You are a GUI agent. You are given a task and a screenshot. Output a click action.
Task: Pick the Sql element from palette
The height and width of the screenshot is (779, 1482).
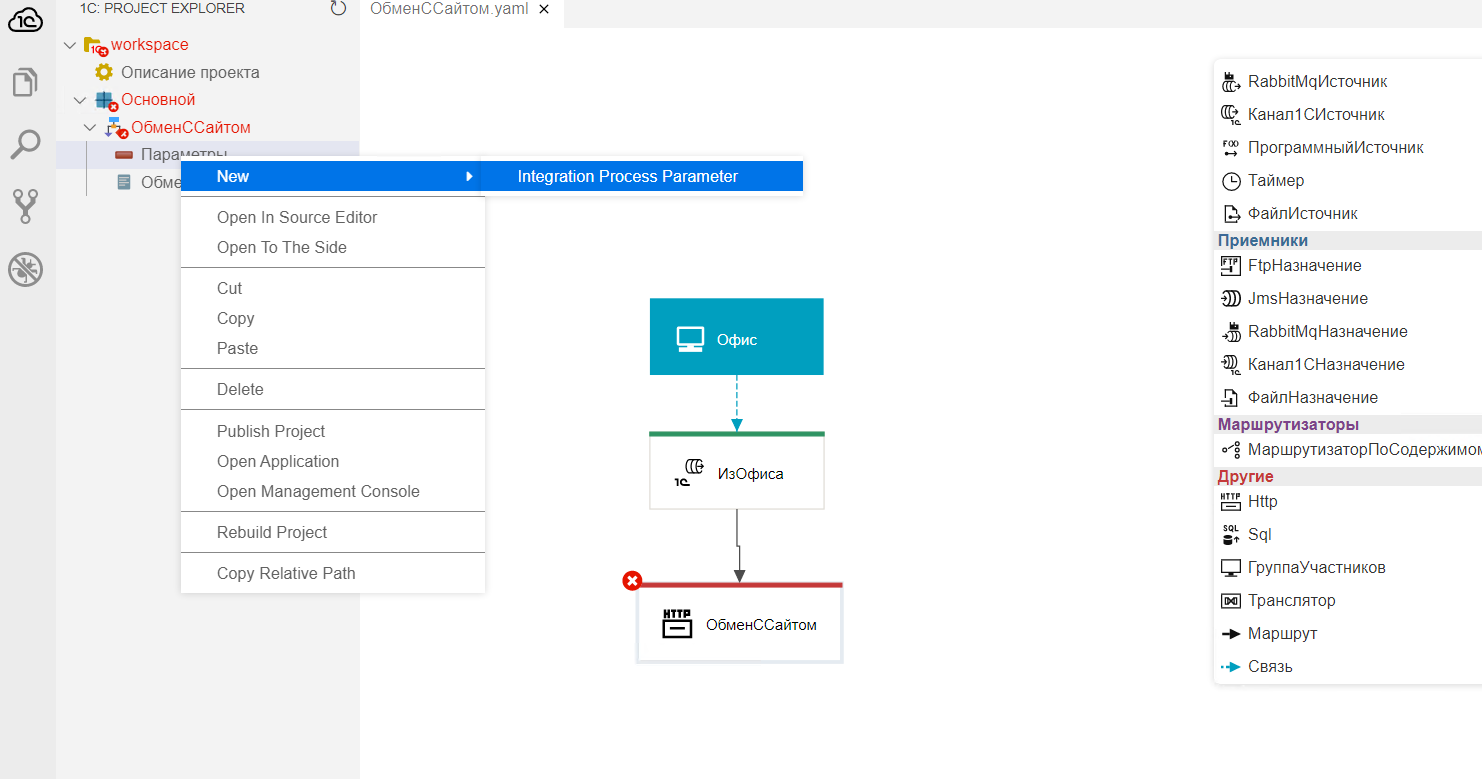(x=1259, y=535)
